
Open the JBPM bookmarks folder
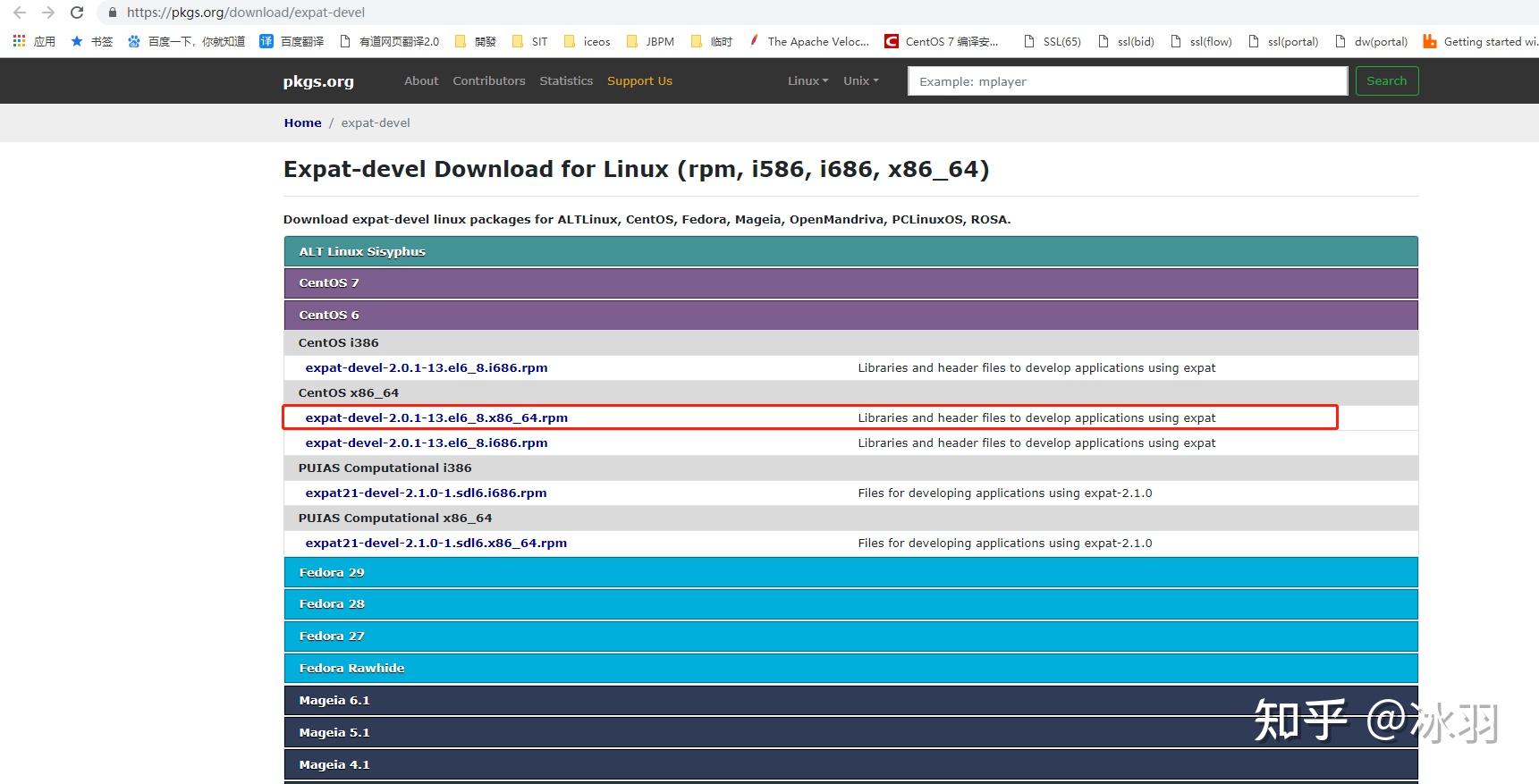point(650,41)
